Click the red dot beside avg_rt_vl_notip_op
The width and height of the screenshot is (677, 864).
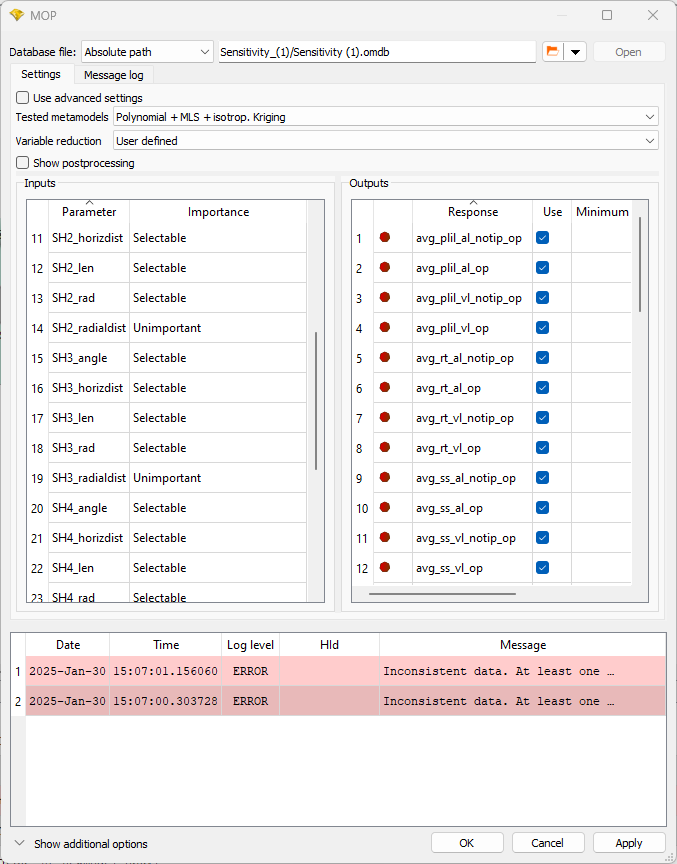[x=385, y=418]
